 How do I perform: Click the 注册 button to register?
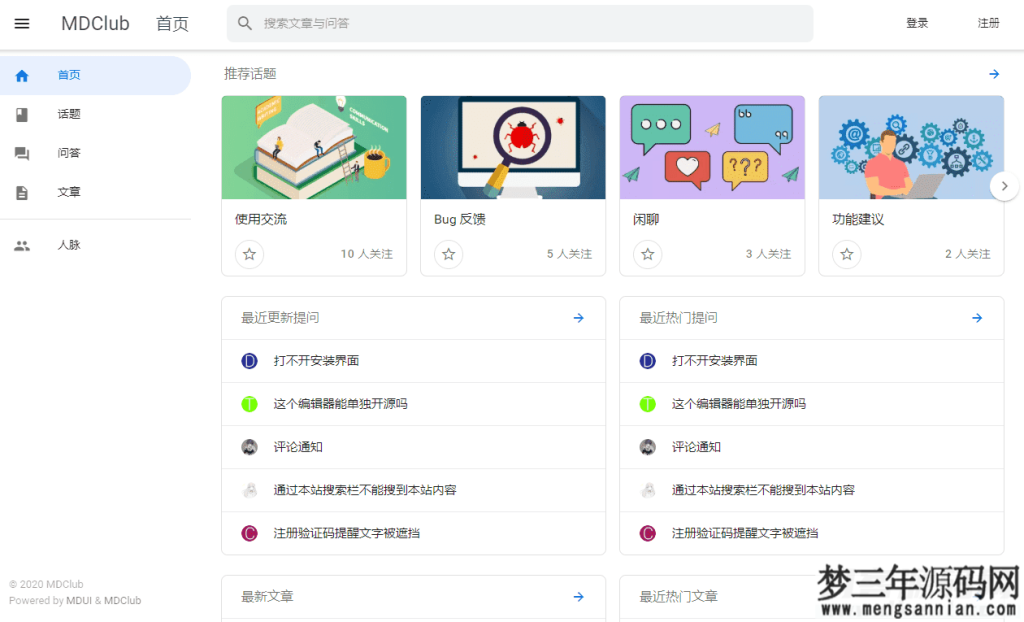click(989, 23)
